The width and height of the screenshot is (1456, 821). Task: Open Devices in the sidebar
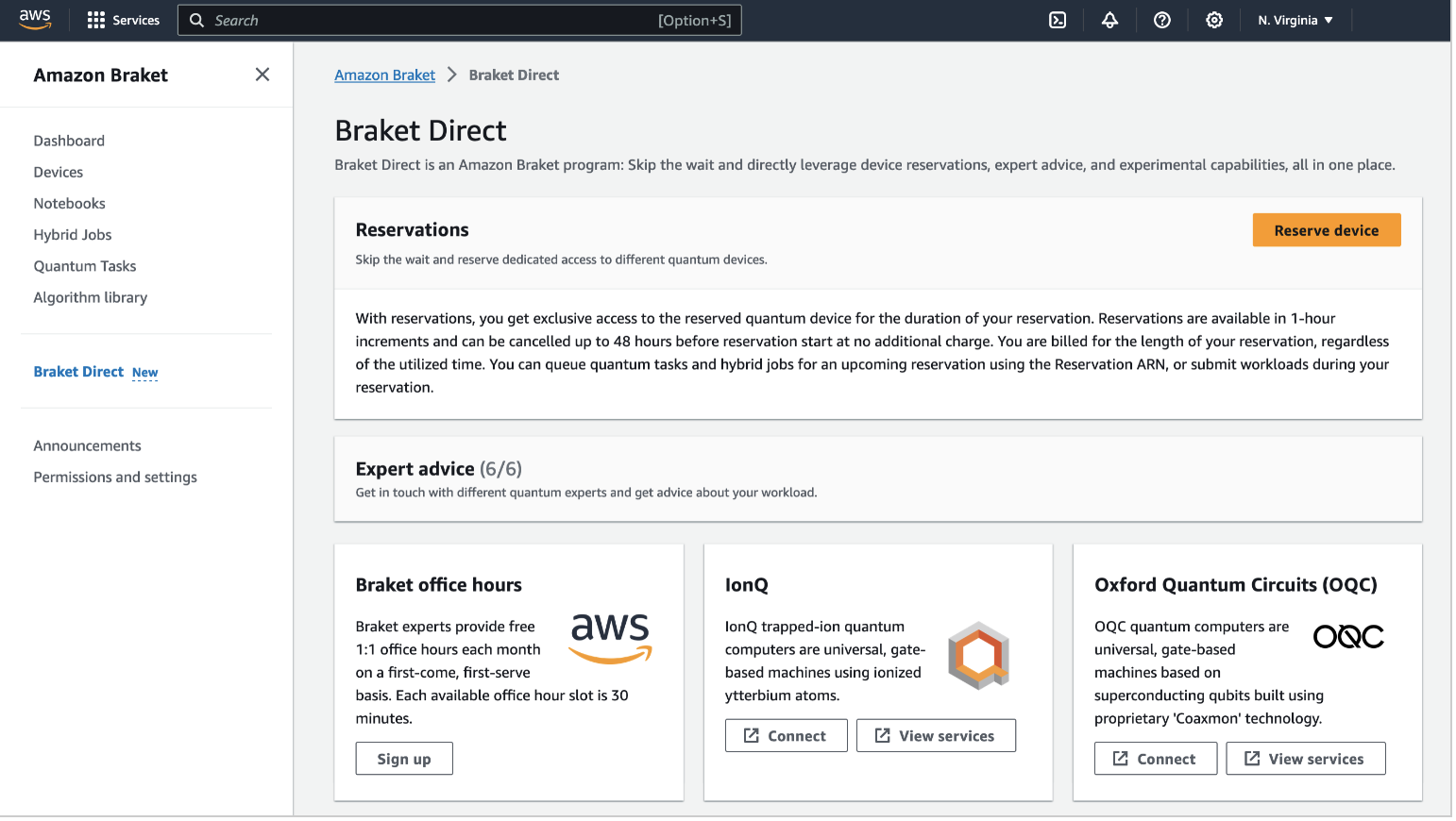click(59, 172)
